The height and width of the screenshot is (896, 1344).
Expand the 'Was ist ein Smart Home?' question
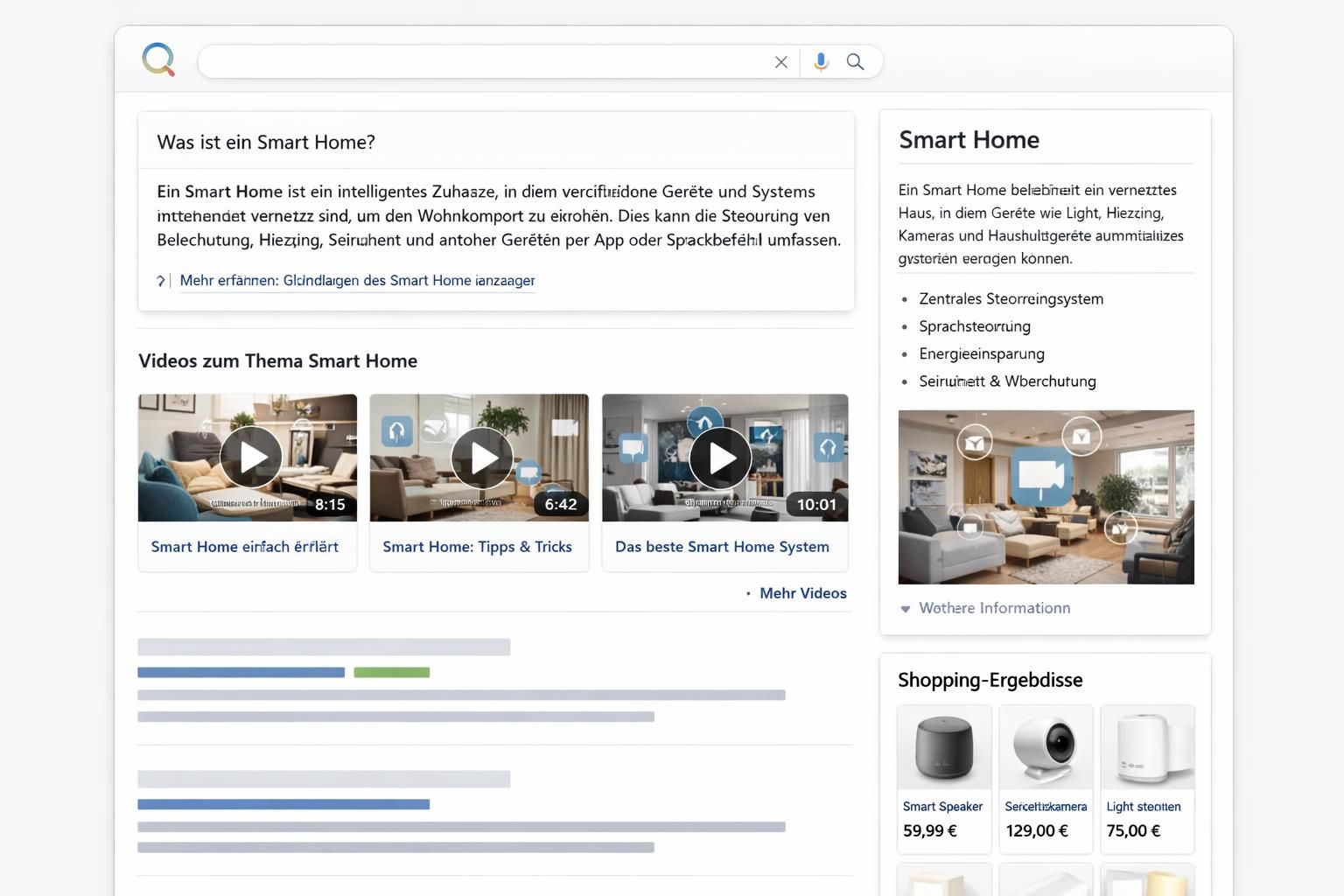(266, 142)
